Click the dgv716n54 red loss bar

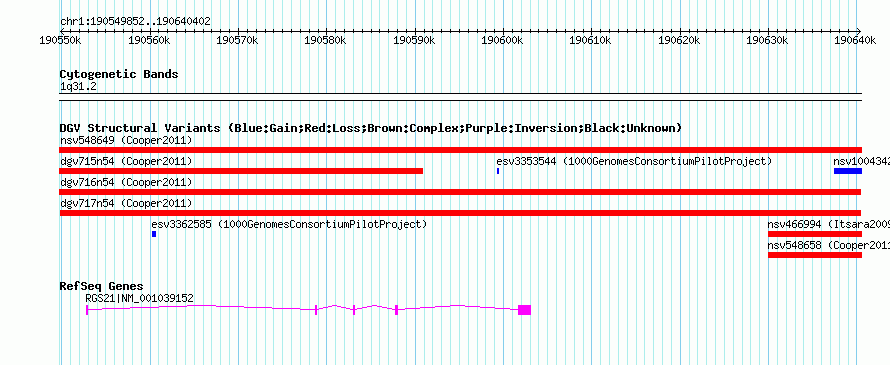[x=460, y=192]
